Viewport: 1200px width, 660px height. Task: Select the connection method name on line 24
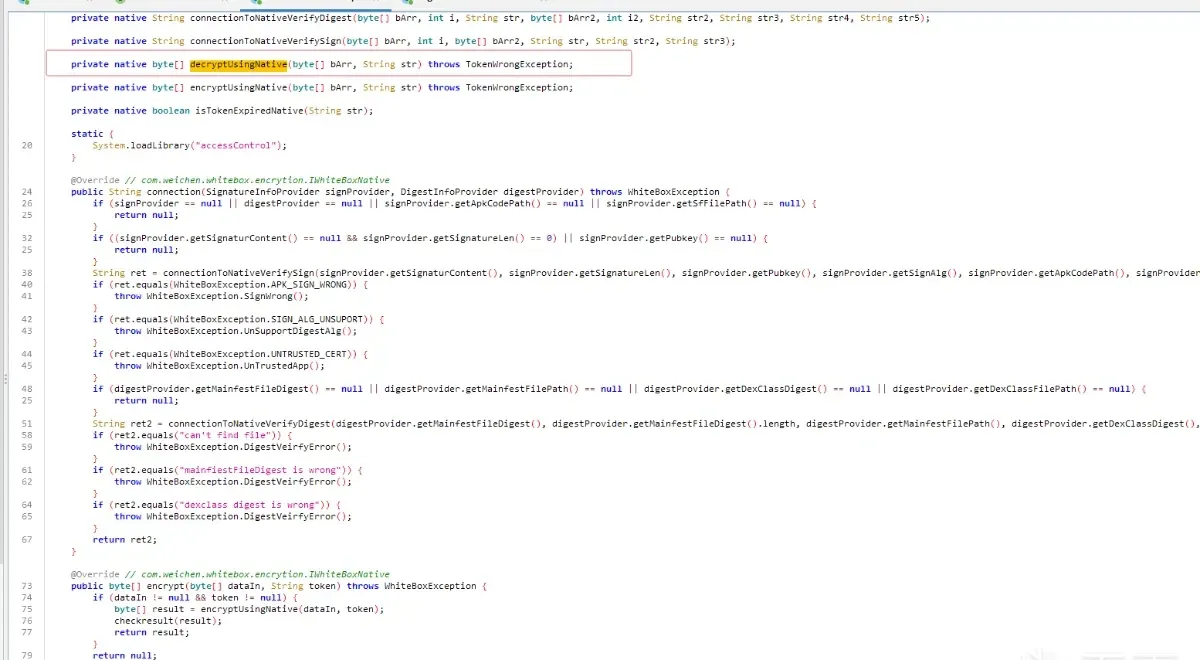[173, 191]
